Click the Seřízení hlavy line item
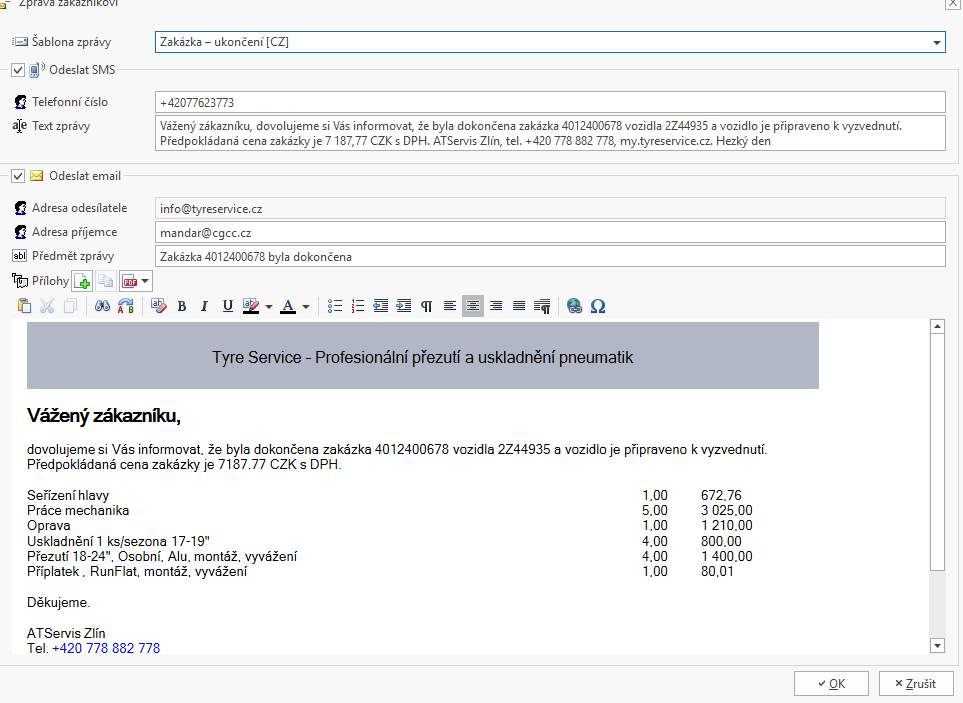This screenshot has width=963, height=703. pos(68,495)
